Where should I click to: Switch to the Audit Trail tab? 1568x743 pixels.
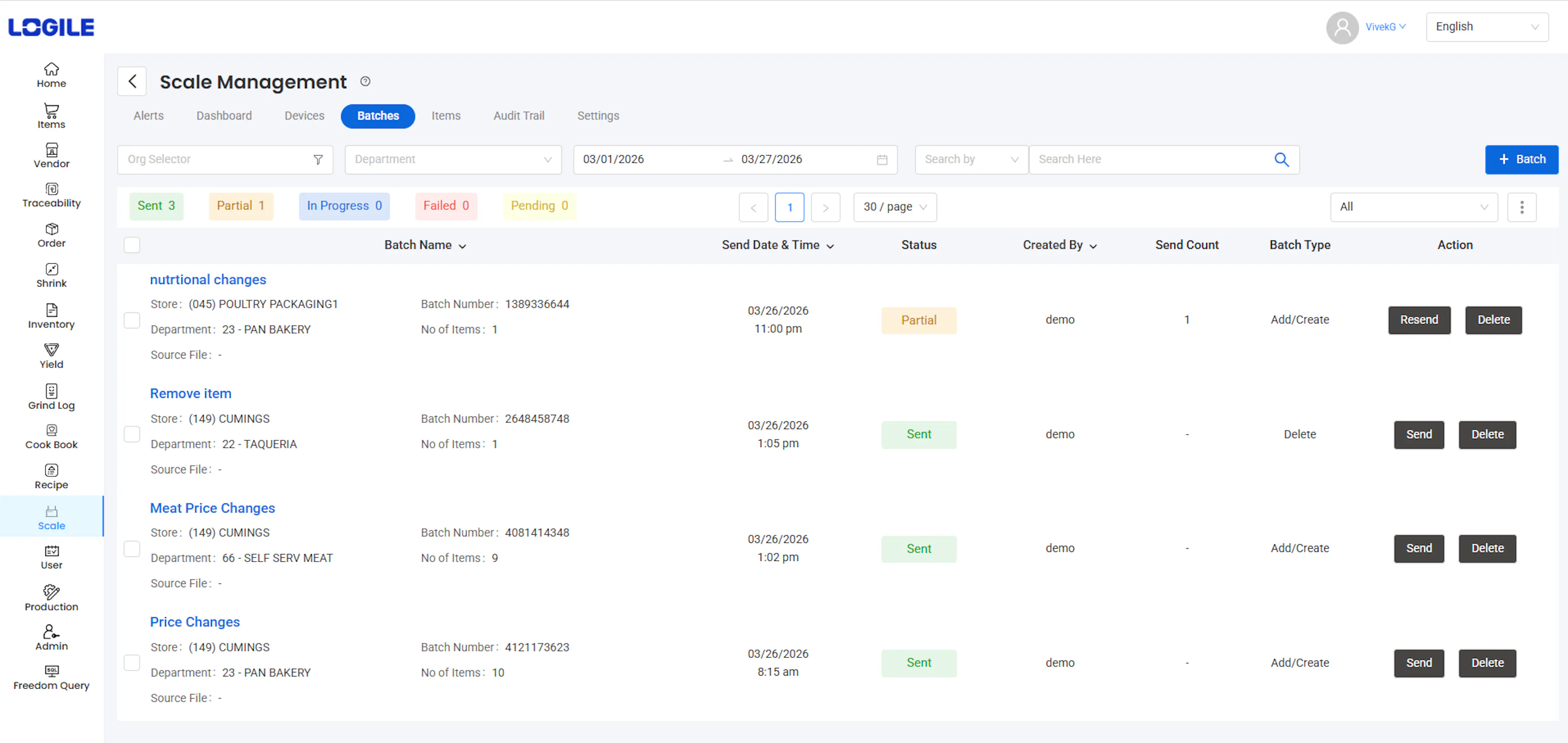(519, 116)
